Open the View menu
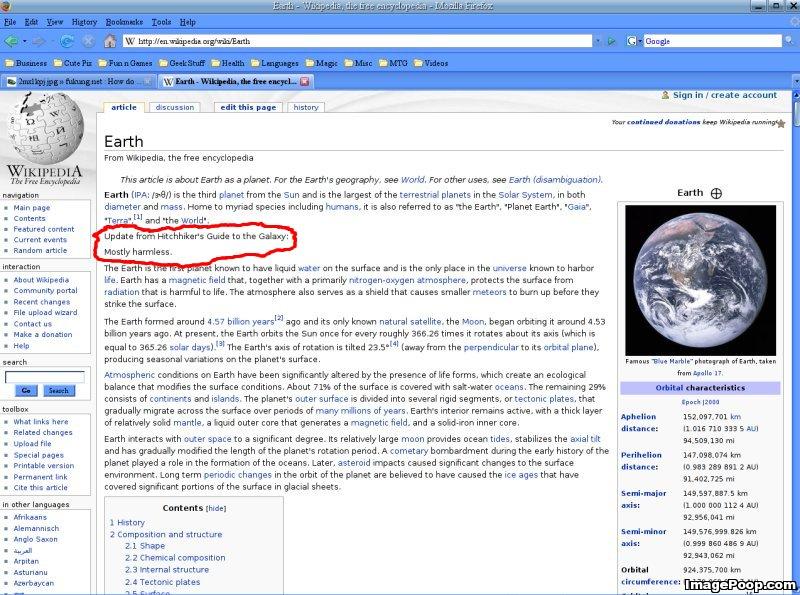The height and width of the screenshot is (595, 800). tap(55, 22)
